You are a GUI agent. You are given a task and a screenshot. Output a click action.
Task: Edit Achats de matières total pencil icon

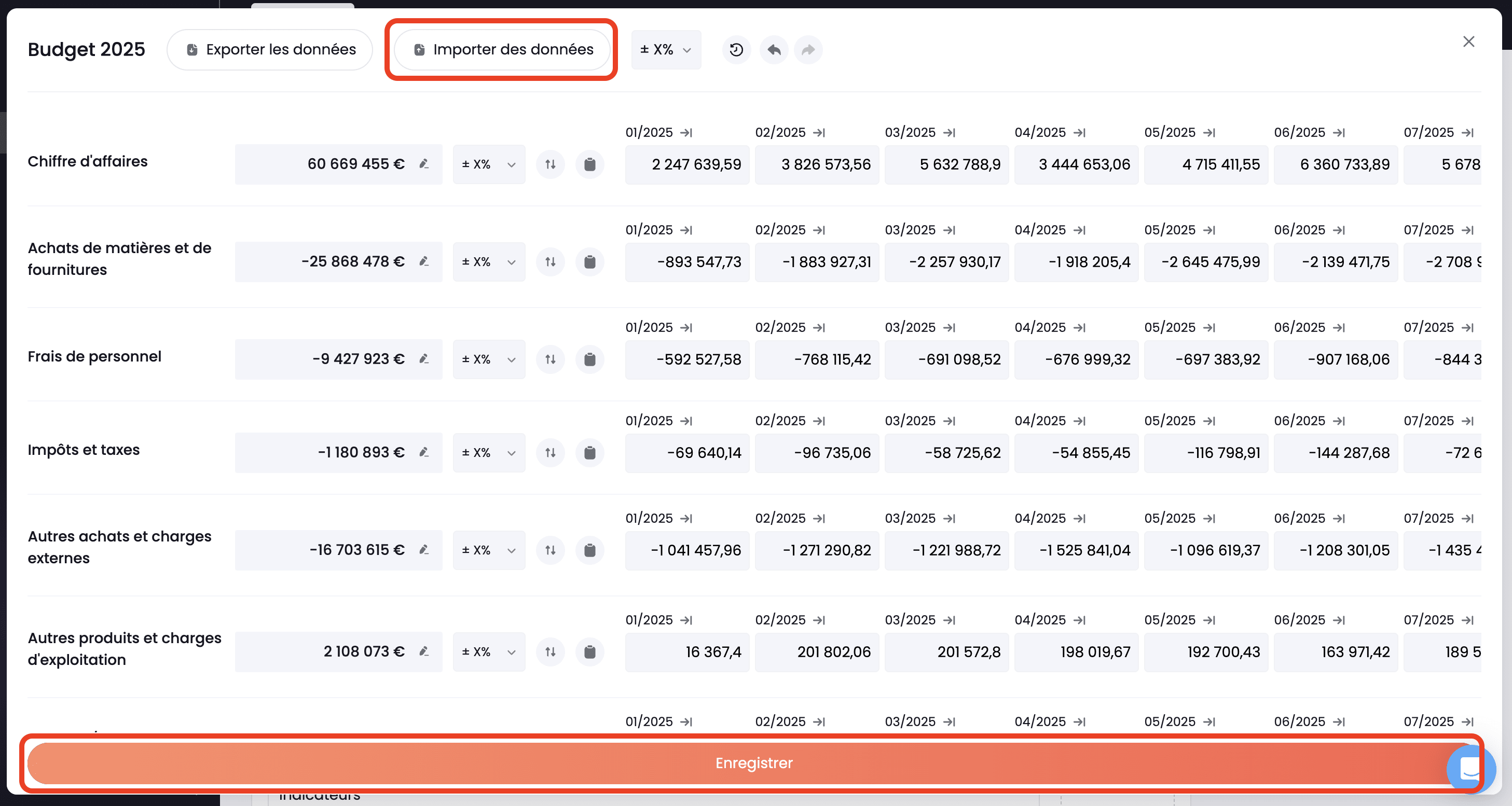pyautogui.click(x=424, y=261)
